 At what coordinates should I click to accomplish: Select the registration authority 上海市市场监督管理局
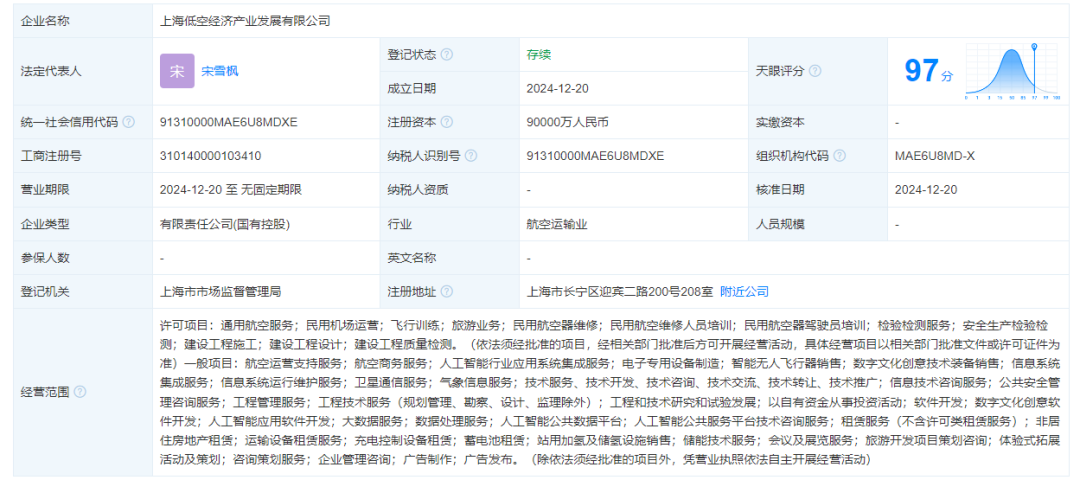point(220,292)
